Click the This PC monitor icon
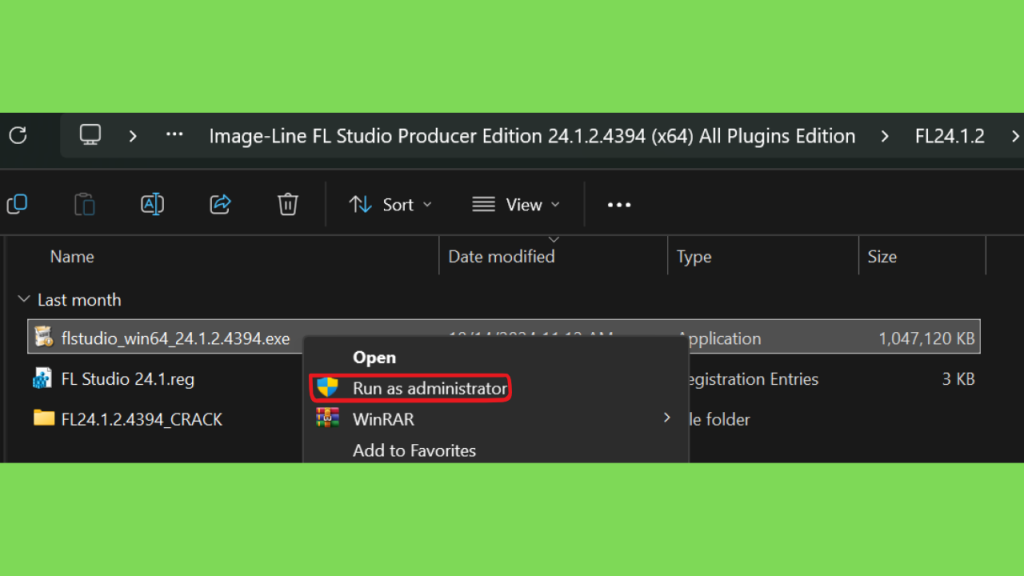Image resolution: width=1024 pixels, height=576 pixels. pyautogui.click(x=90, y=135)
